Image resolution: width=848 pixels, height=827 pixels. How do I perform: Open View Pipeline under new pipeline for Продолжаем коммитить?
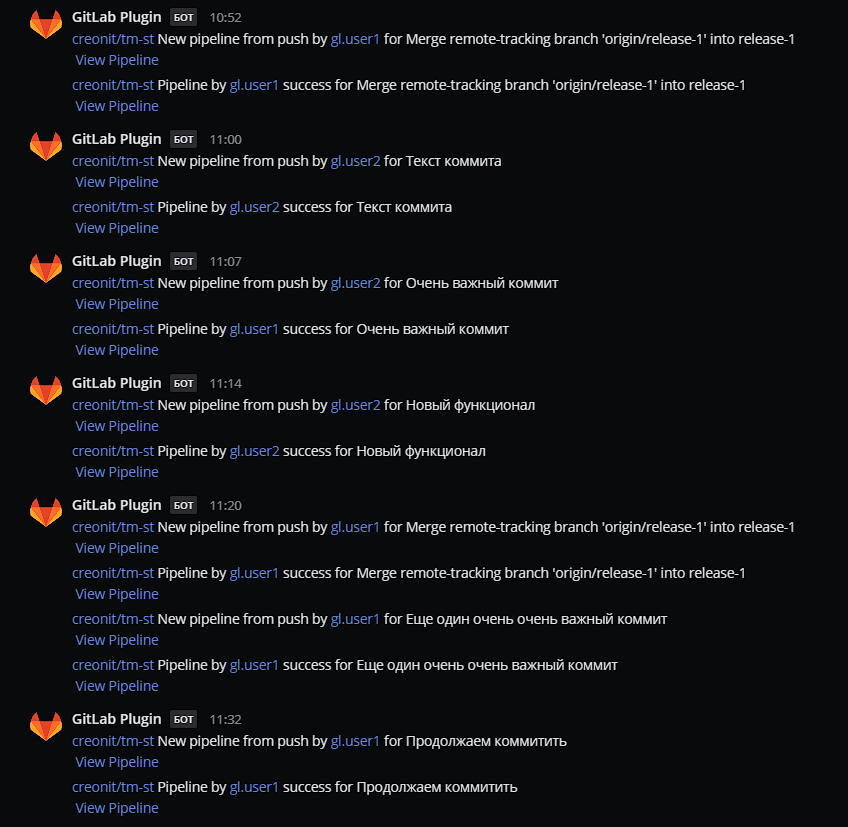pos(117,762)
